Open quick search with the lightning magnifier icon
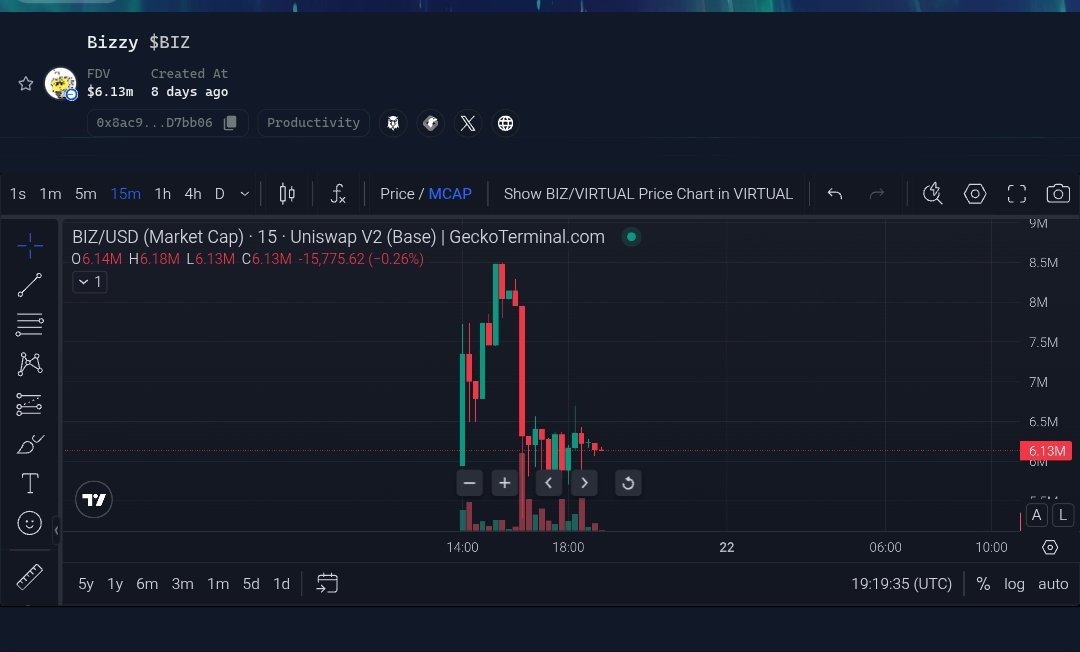Image resolution: width=1080 pixels, height=652 pixels. coord(932,193)
